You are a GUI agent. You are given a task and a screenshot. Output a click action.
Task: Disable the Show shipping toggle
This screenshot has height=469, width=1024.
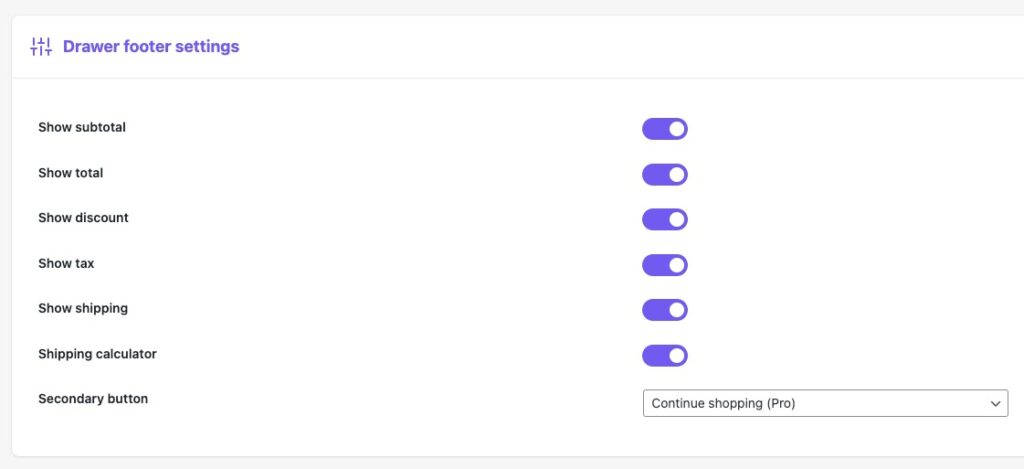[665, 310]
